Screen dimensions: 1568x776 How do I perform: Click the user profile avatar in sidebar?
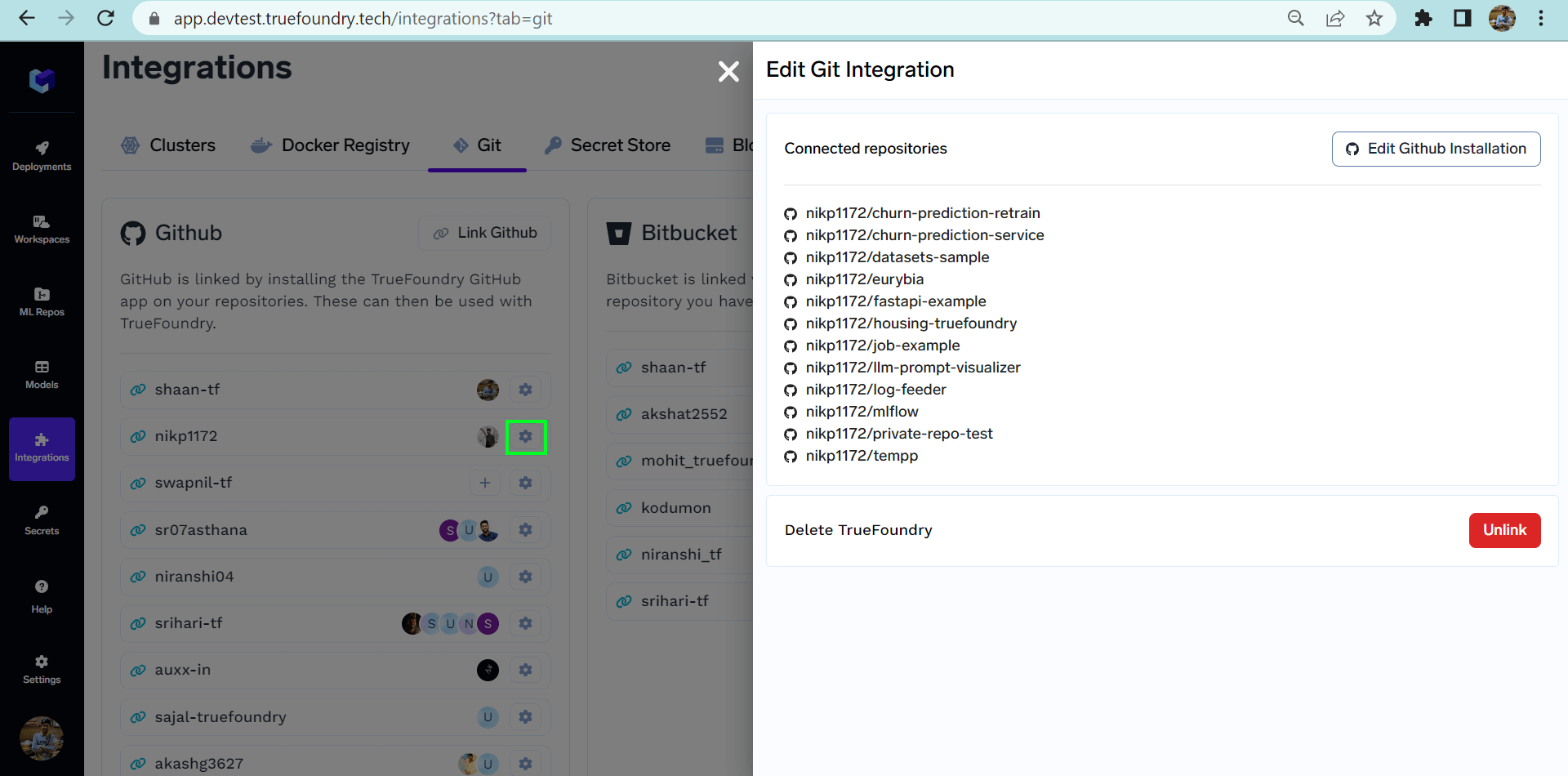(x=42, y=738)
